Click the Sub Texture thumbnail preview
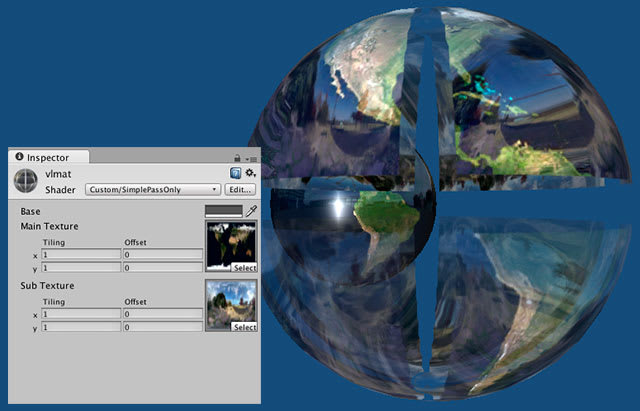 (230, 302)
